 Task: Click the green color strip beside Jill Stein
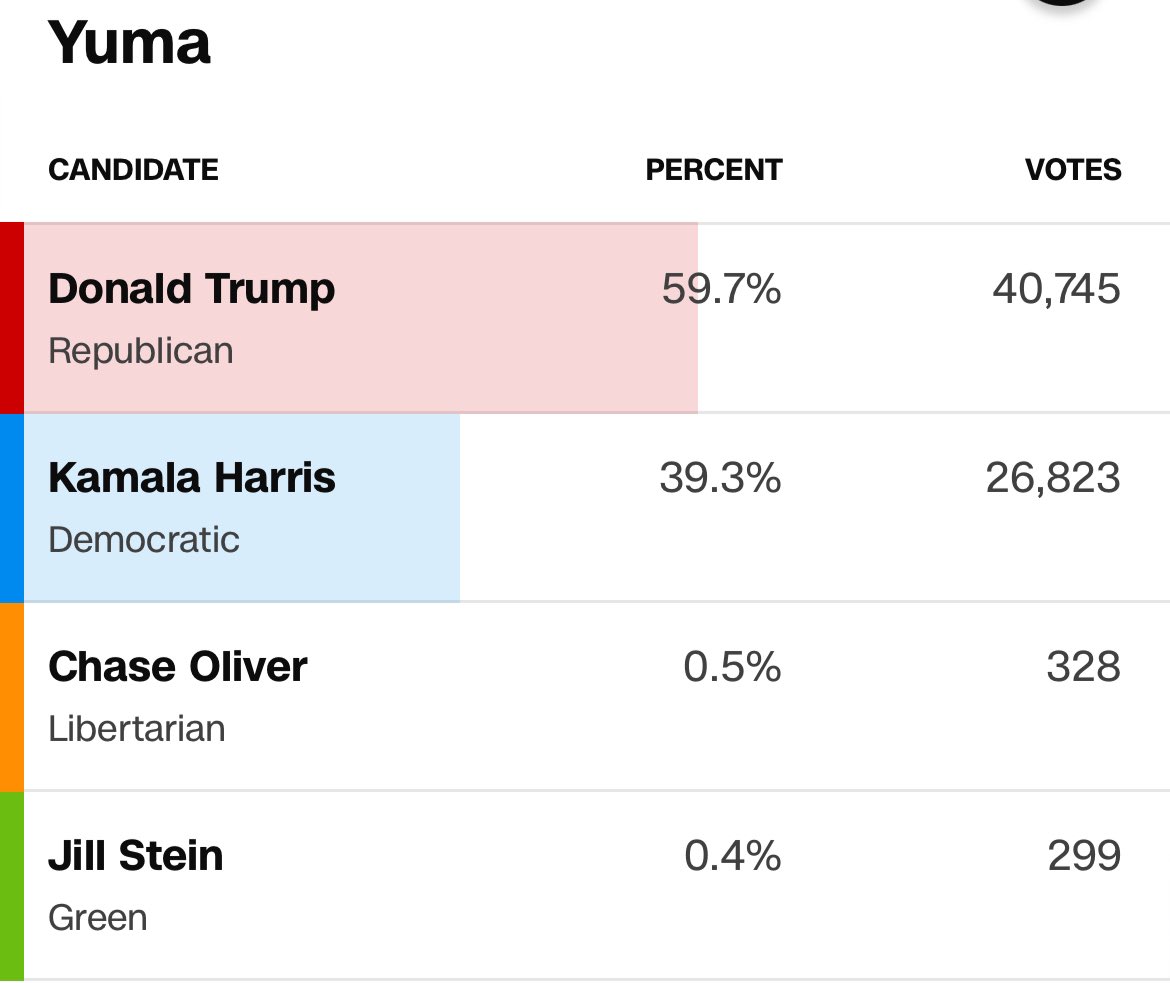pyautogui.click(x=11, y=885)
